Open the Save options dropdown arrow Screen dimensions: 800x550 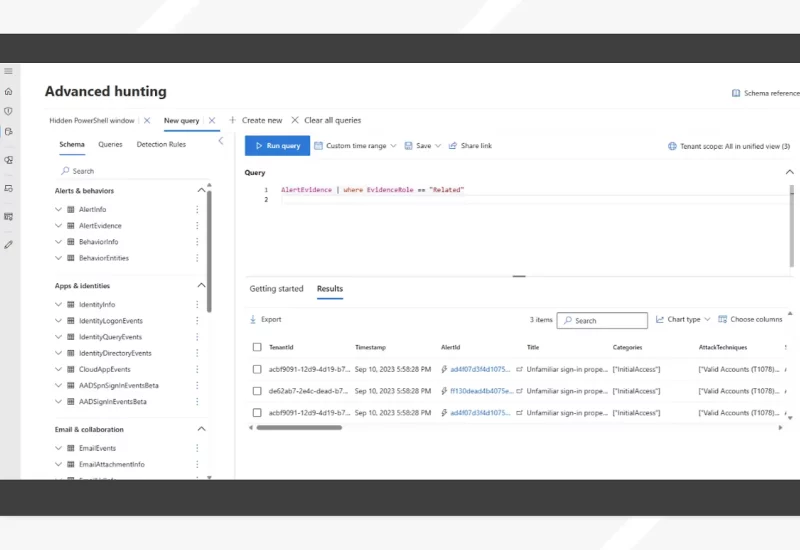pos(438,146)
